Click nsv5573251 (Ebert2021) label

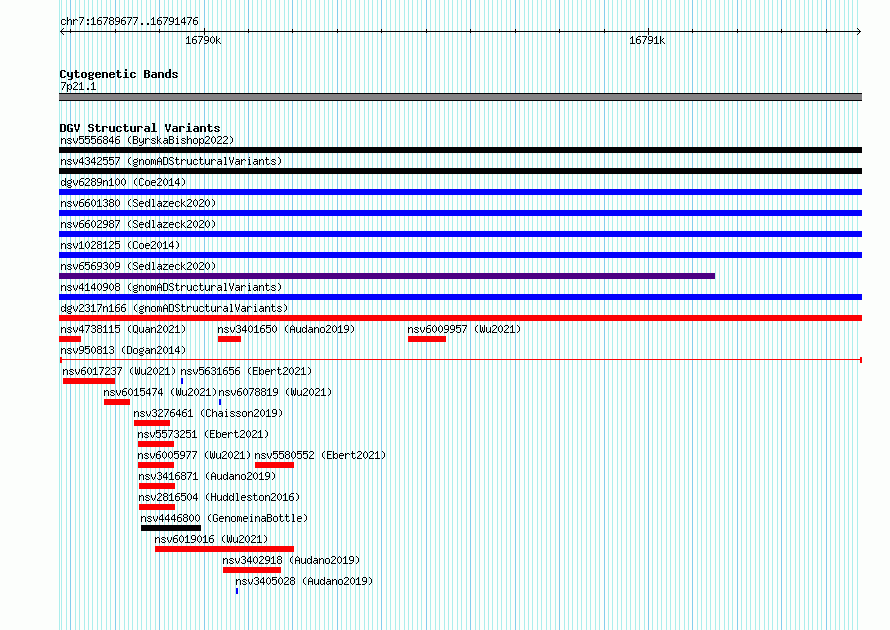click(203, 434)
